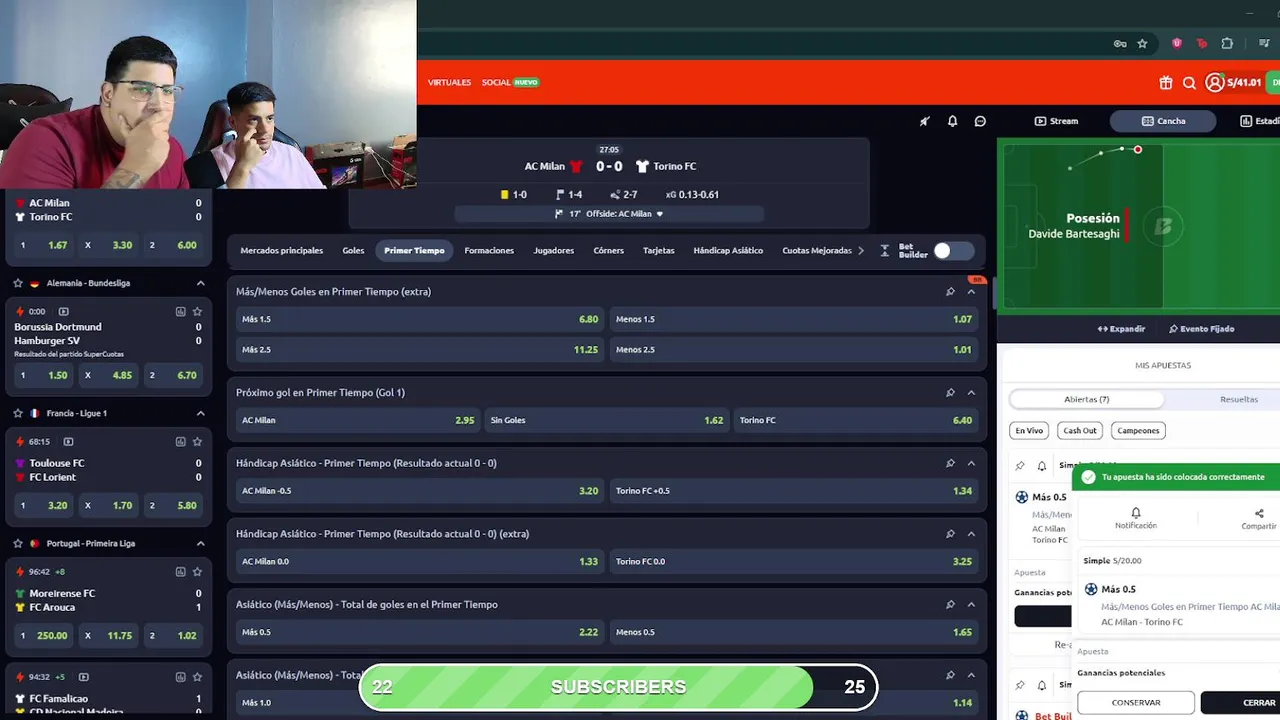
Task: Pin the Asiático Total de goles market
Action: (x=950, y=605)
